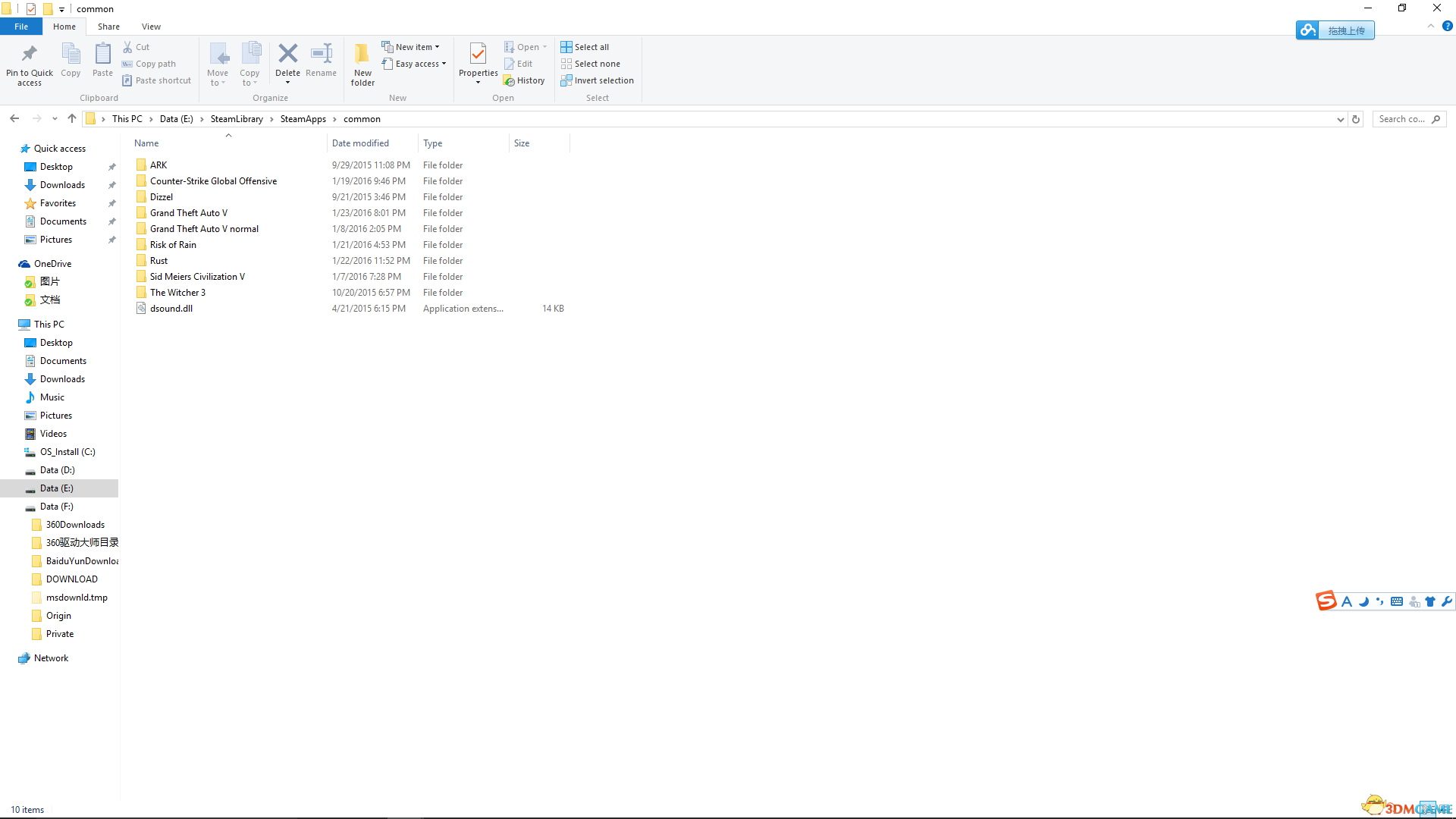Screen dimensions: 1456x819
Task: Expand address bar history dropdown
Action: [1340, 119]
